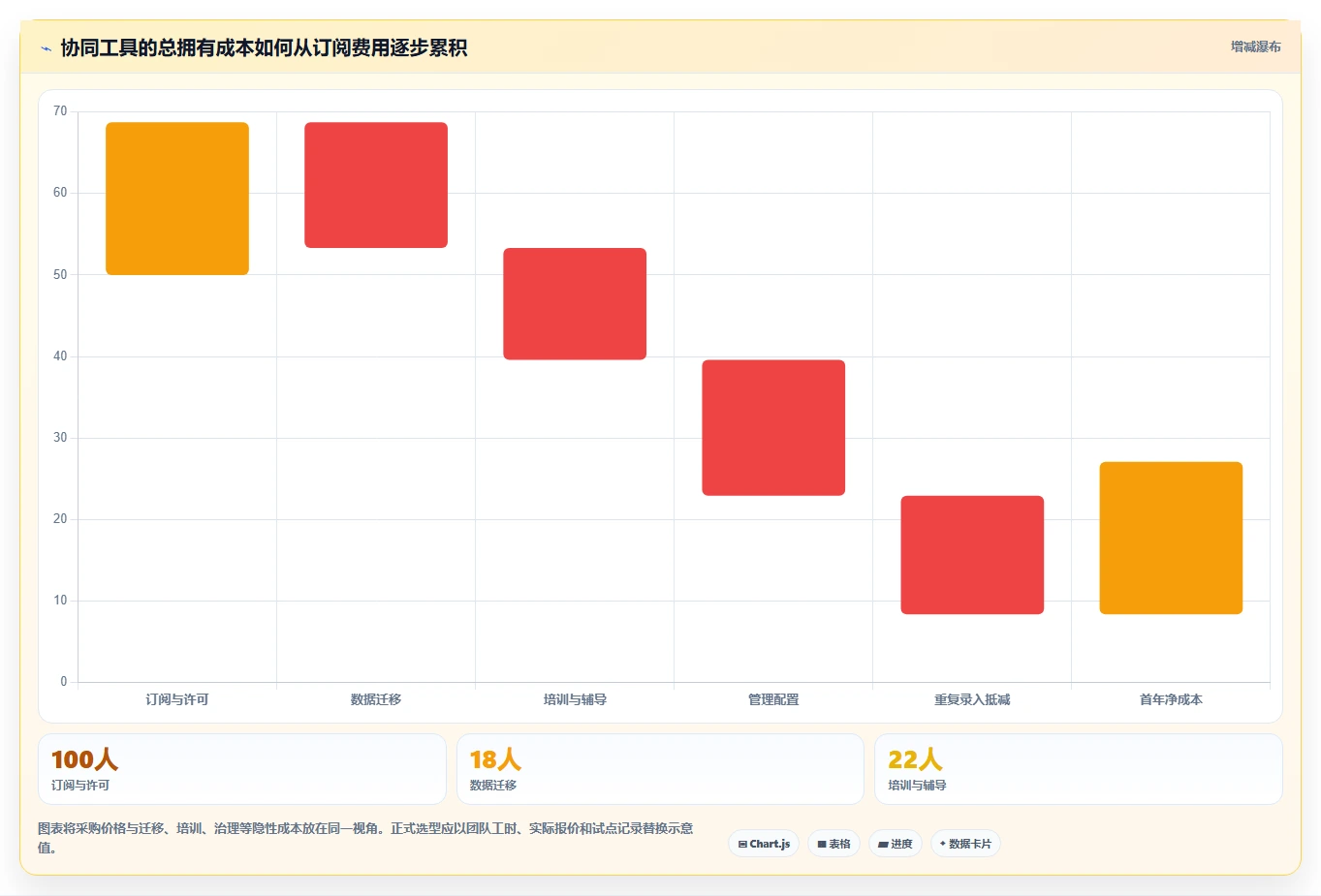This screenshot has width=1321, height=896.
Task: Click the 30 y-axis value
Action: point(60,438)
